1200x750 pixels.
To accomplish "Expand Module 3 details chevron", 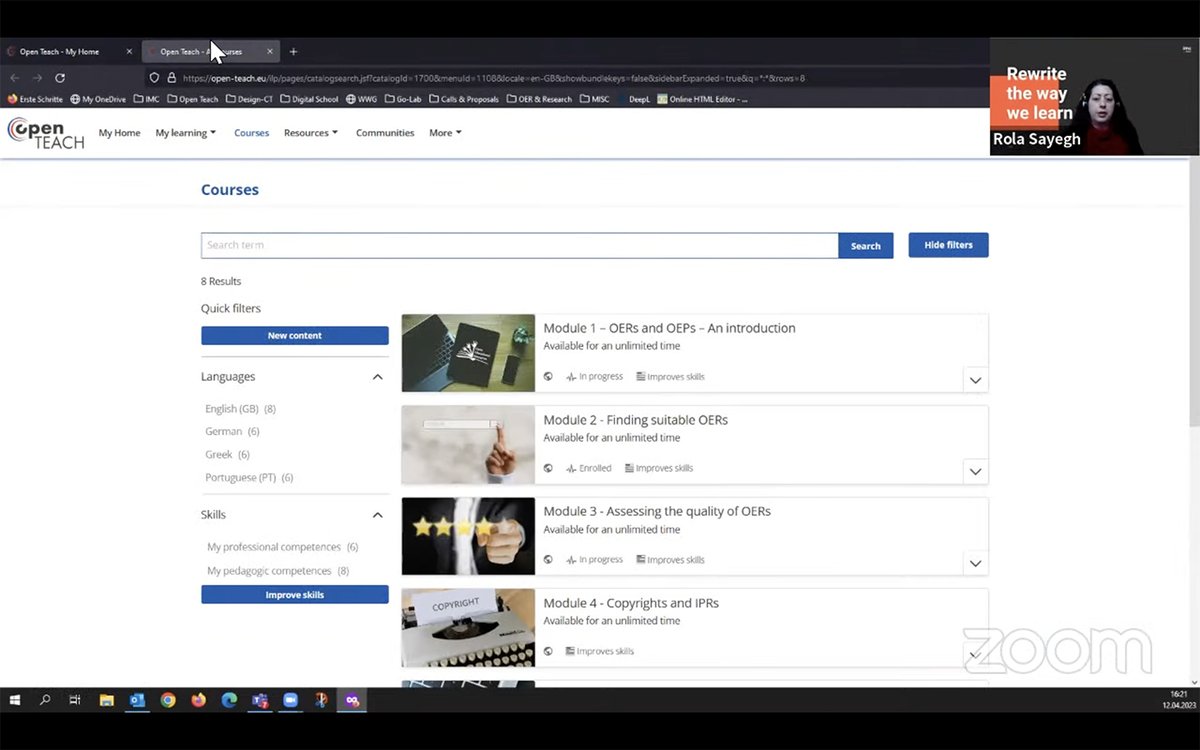I will [975, 563].
